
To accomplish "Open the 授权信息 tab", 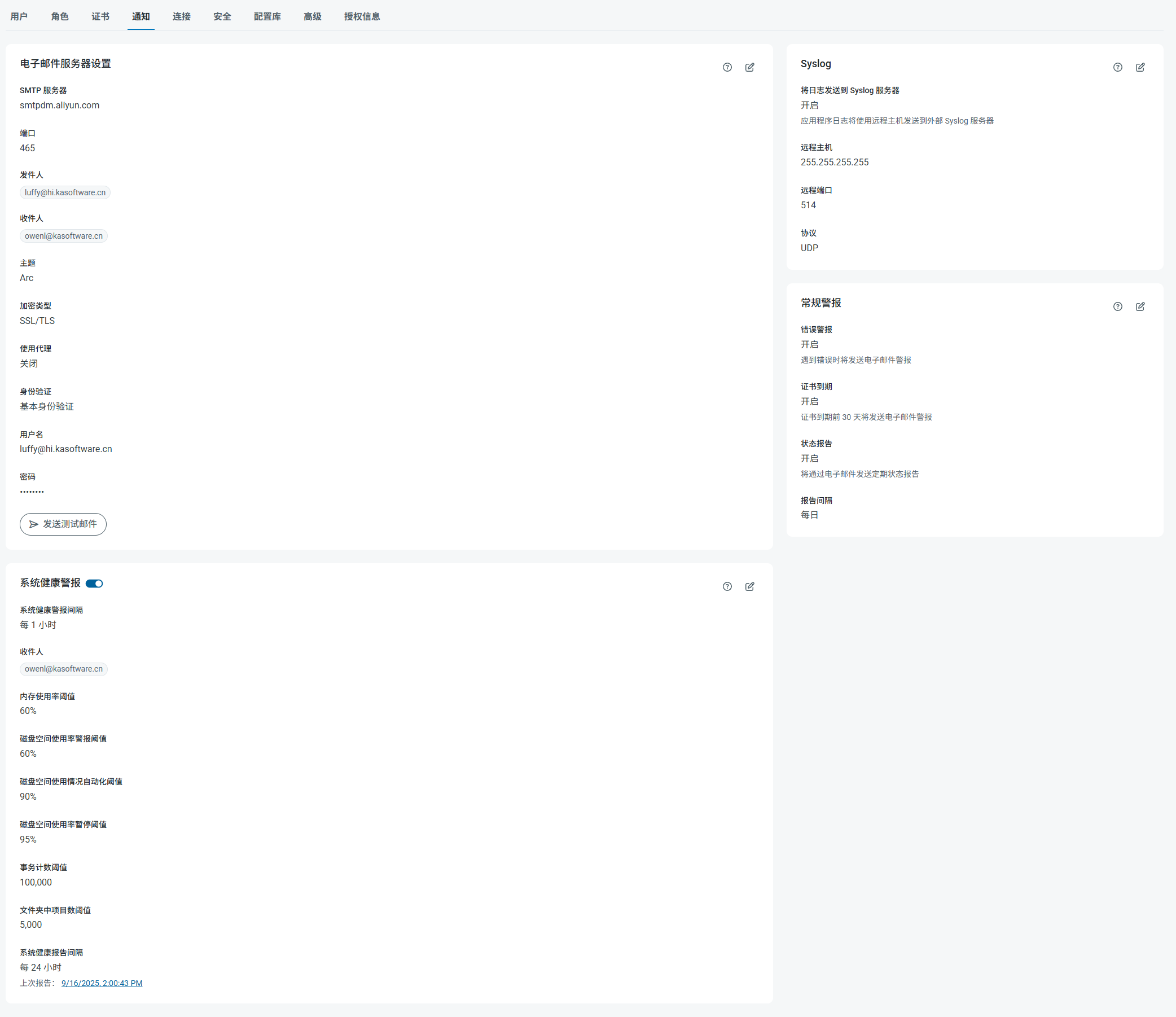I will pos(362,16).
